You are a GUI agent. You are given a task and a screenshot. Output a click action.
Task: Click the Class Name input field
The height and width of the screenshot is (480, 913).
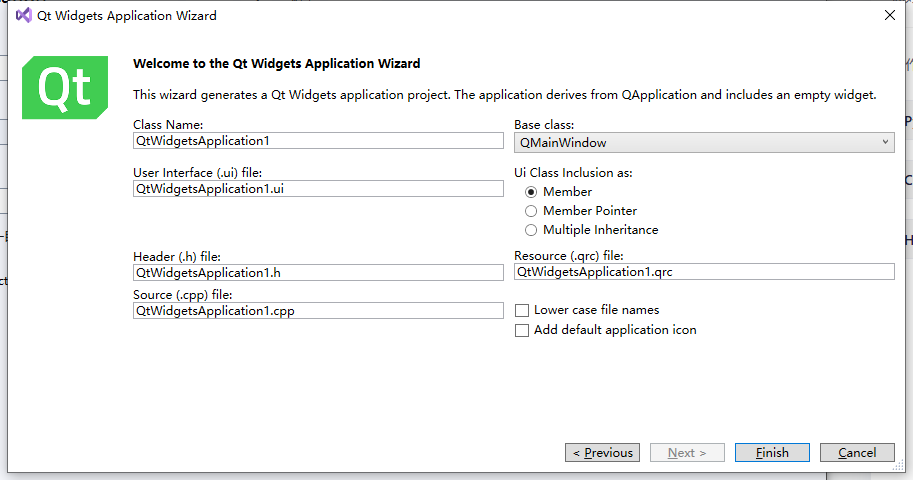tap(318, 140)
